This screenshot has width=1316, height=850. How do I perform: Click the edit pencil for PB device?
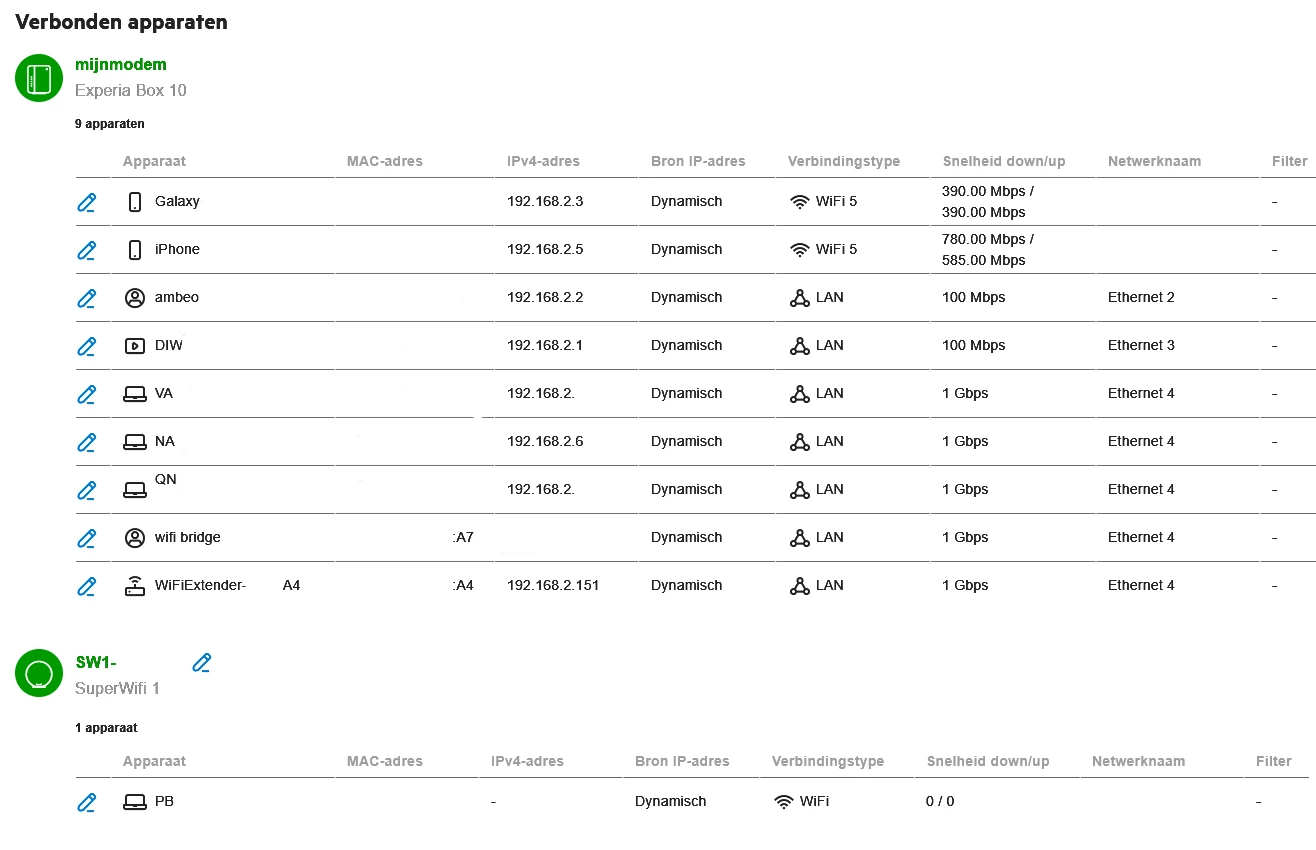87,802
